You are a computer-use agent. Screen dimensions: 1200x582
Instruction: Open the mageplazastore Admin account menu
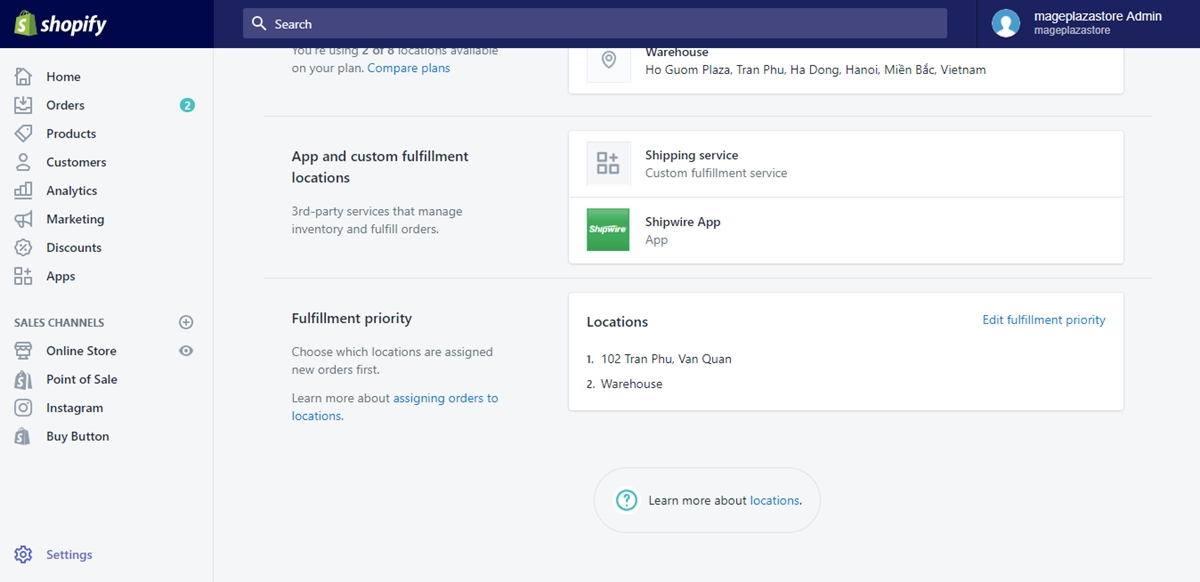click(1088, 23)
